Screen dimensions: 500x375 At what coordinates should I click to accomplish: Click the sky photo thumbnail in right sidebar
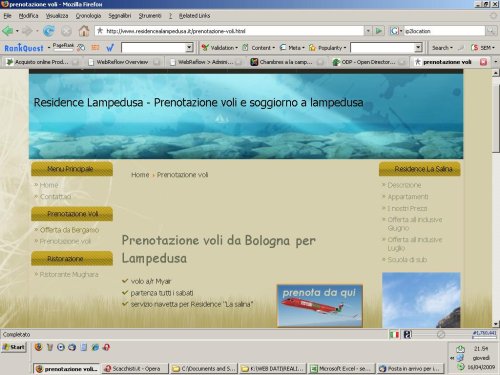pos(421,300)
